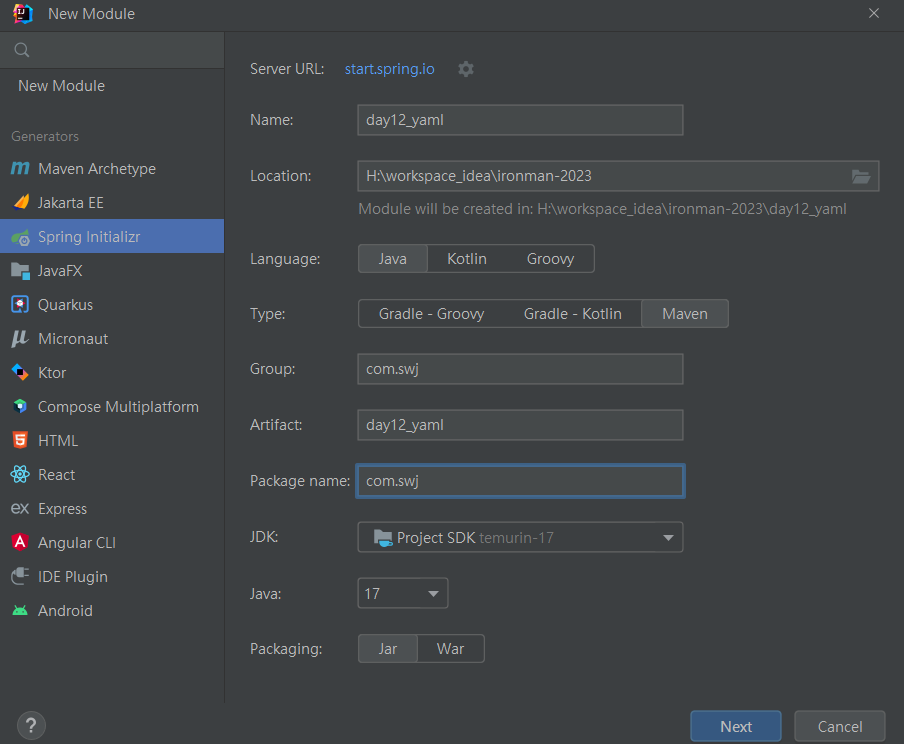Select the Maven Archetype generator
The image size is (904, 744).
96,169
